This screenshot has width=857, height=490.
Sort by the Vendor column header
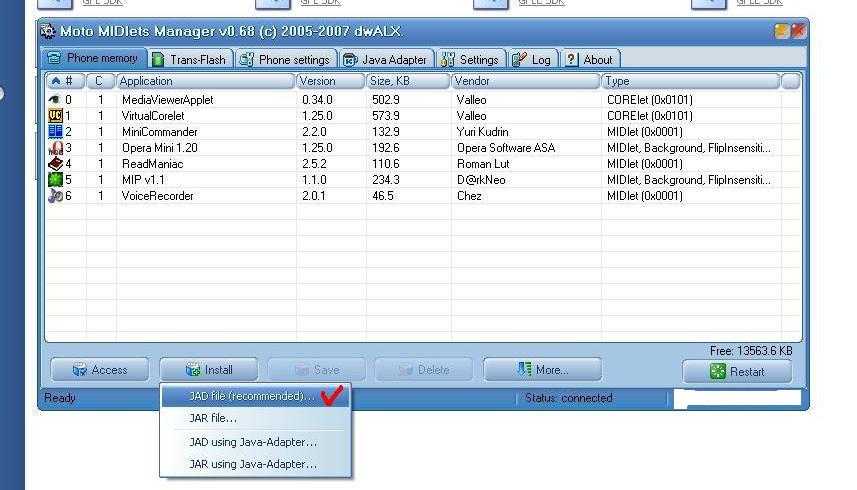pos(526,81)
